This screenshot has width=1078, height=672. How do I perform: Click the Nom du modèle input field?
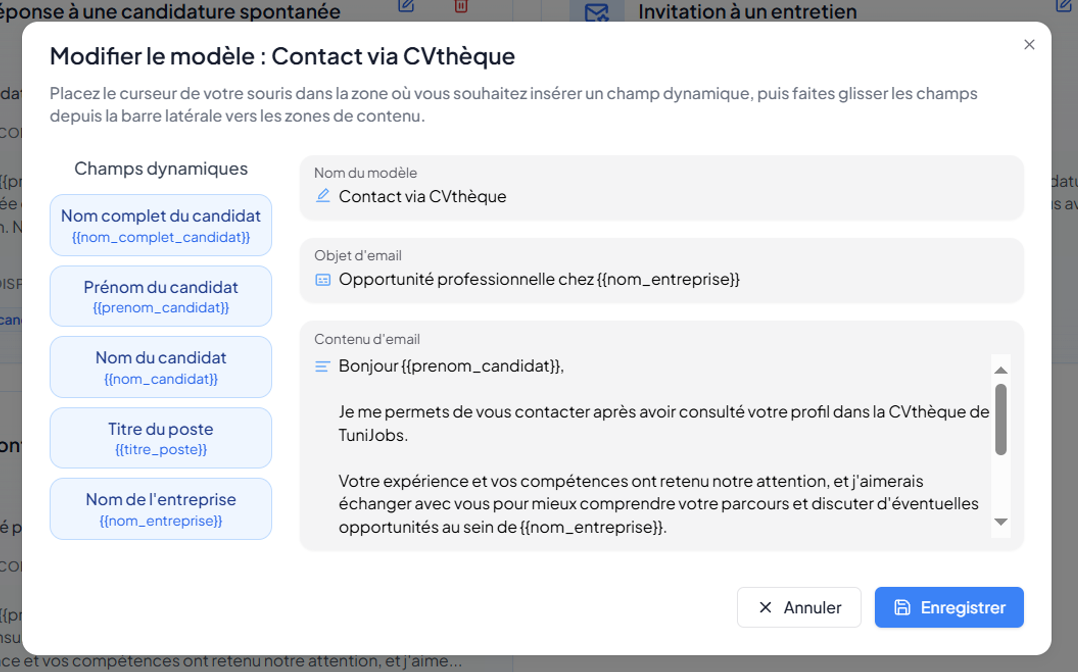(670, 196)
